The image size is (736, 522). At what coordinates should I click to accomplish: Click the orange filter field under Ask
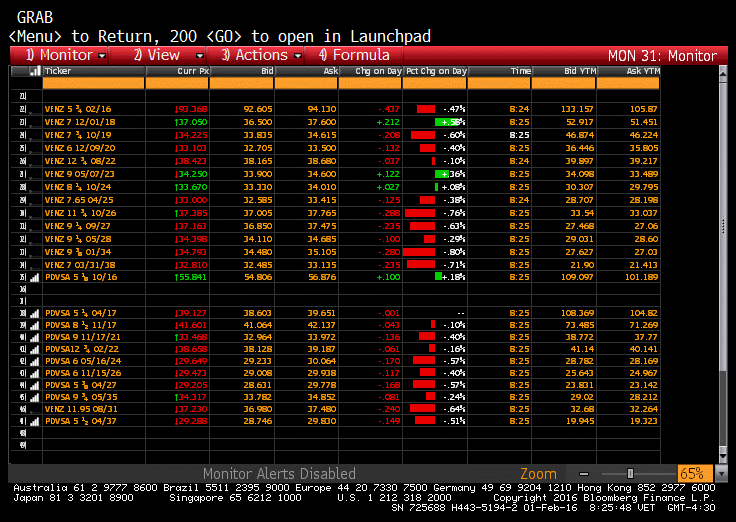click(x=306, y=83)
